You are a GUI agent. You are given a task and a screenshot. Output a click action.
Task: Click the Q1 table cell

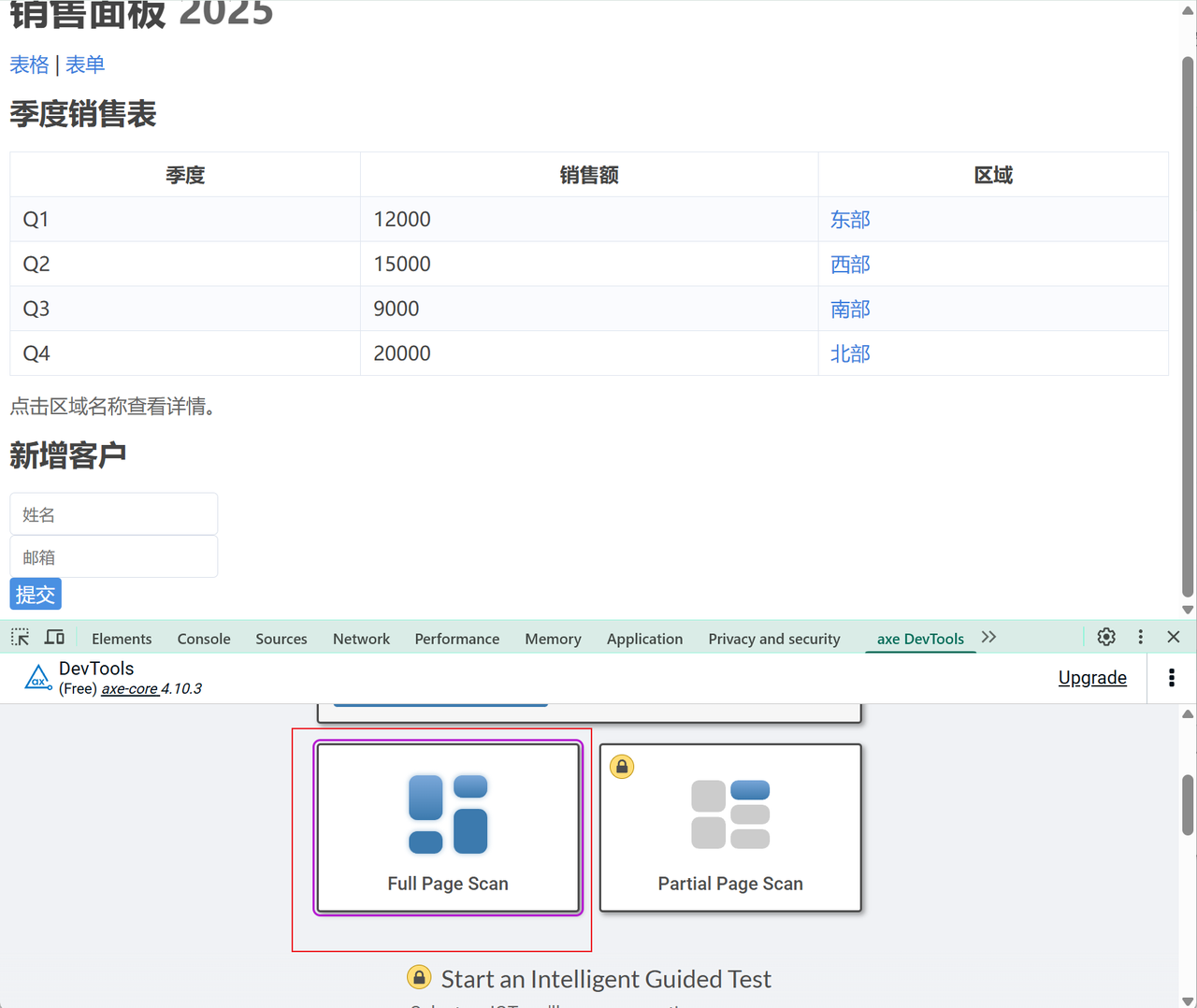coord(185,220)
